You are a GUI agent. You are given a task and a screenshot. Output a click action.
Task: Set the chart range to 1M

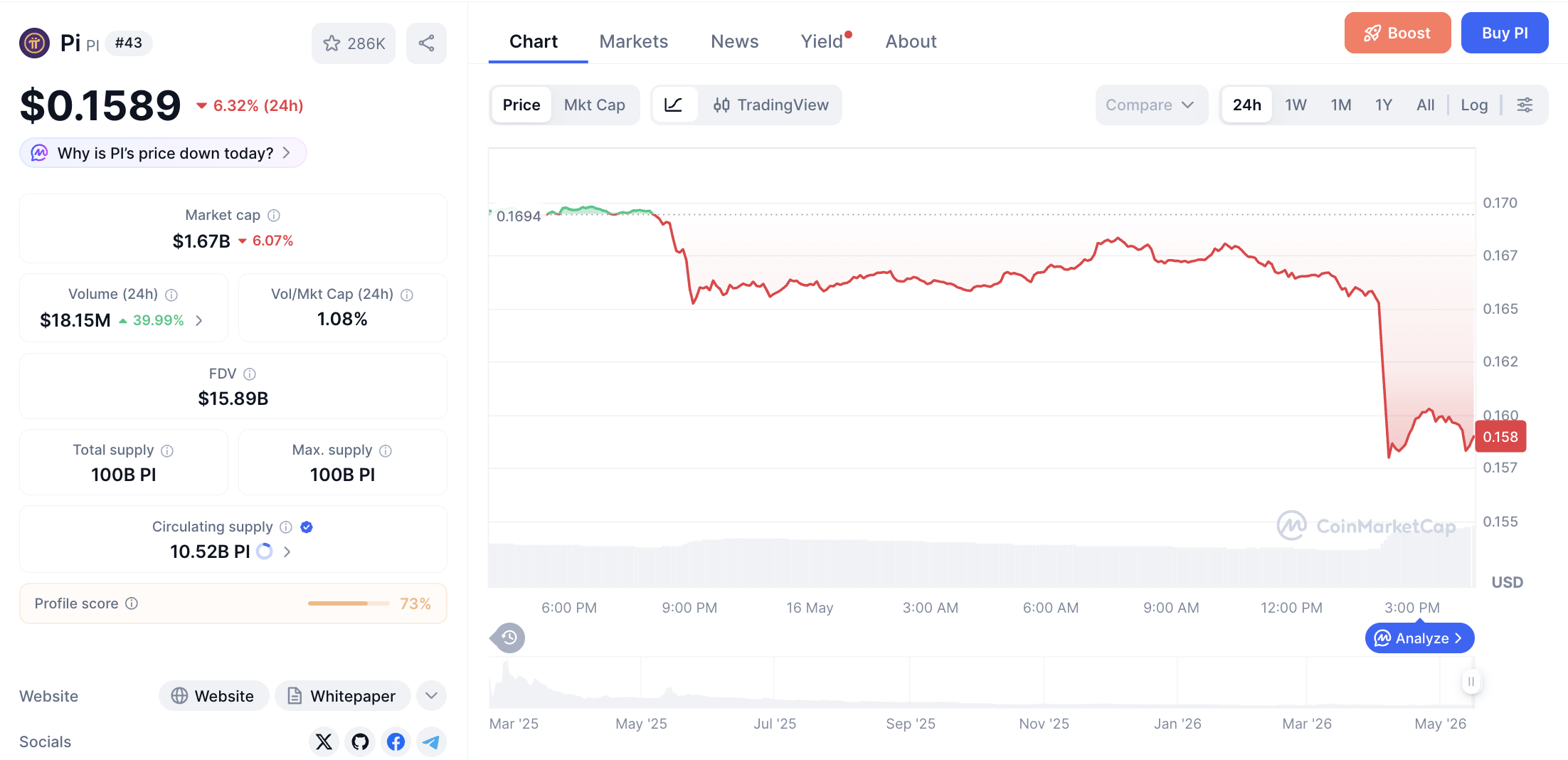click(x=1341, y=105)
